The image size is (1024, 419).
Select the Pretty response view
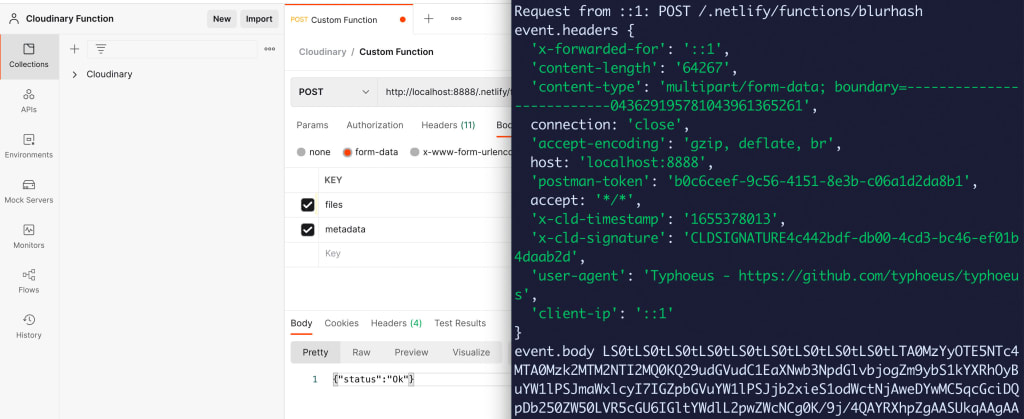pyautogui.click(x=315, y=352)
